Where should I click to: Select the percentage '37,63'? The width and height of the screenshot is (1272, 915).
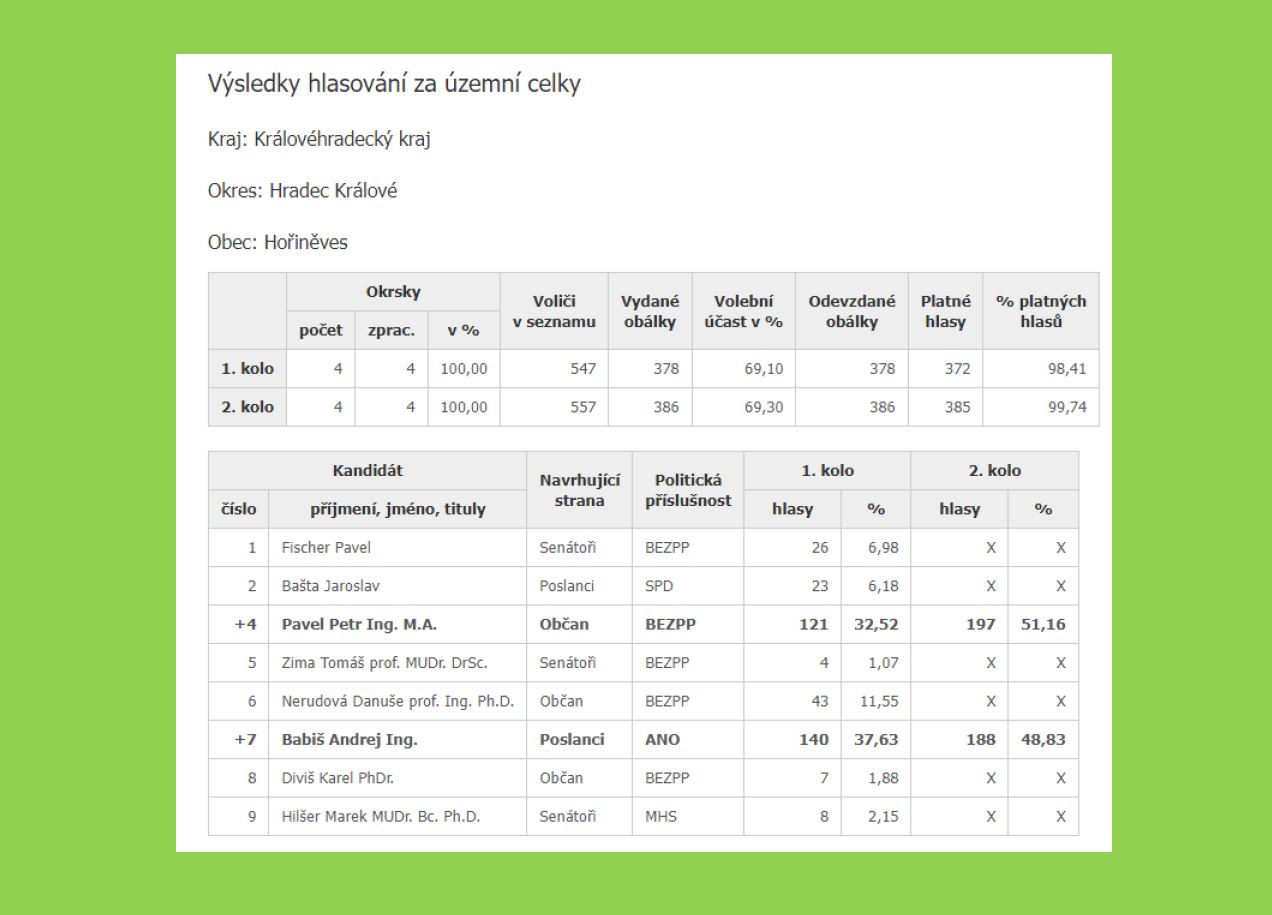(876, 740)
